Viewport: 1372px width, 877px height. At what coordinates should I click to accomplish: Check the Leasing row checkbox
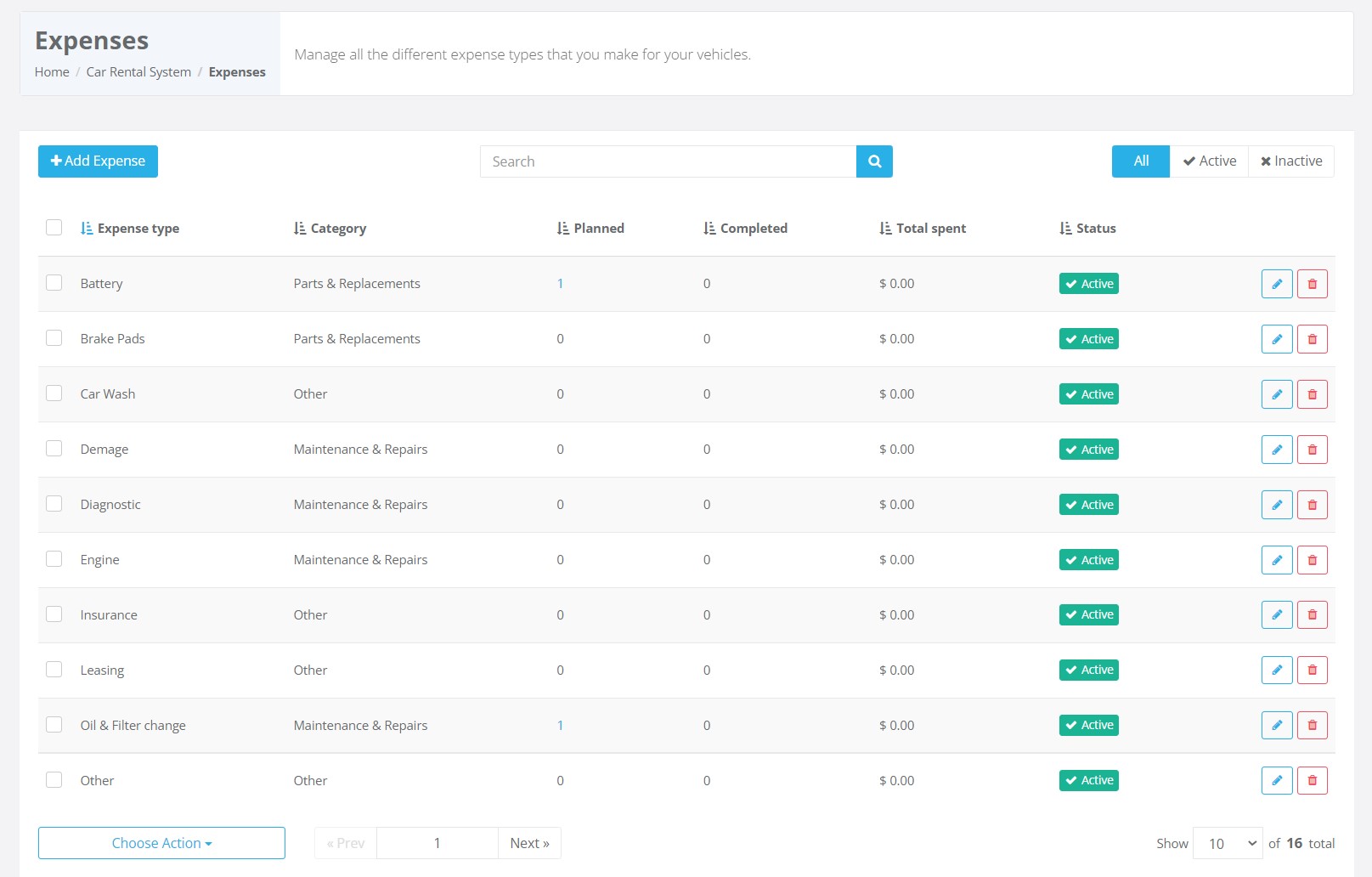pyautogui.click(x=54, y=670)
